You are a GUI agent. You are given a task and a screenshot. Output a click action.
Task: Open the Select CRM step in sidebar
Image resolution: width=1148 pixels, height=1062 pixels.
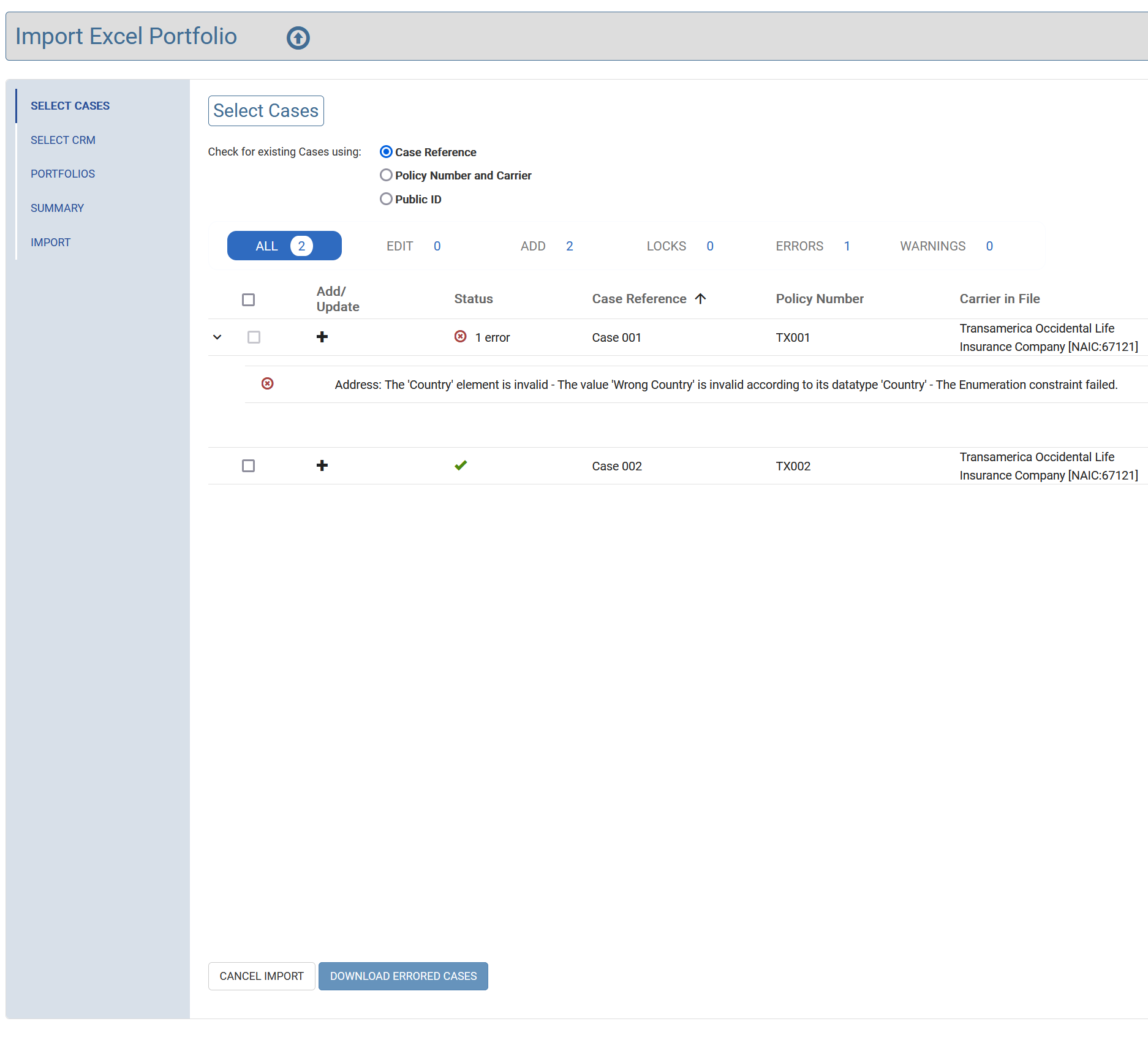(63, 140)
